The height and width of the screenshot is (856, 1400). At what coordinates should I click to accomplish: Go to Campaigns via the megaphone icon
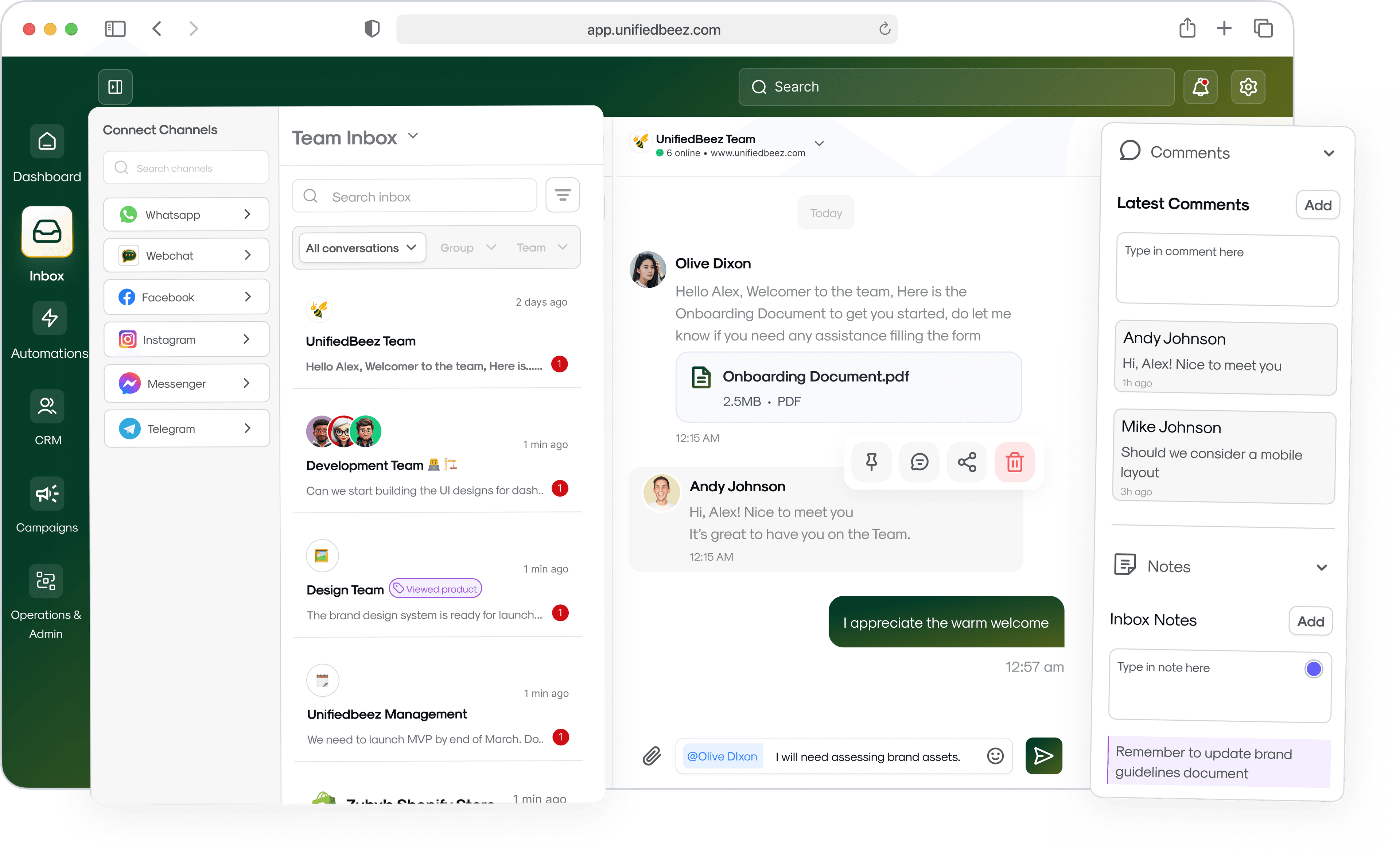pyautogui.click(x=47, y=493)
